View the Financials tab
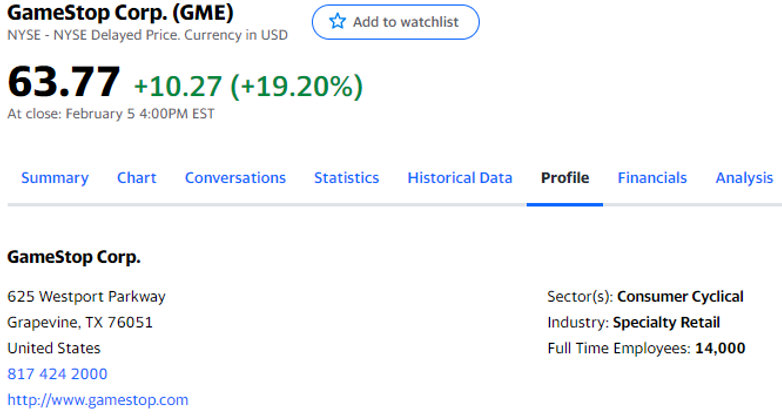 coord(652,178)
